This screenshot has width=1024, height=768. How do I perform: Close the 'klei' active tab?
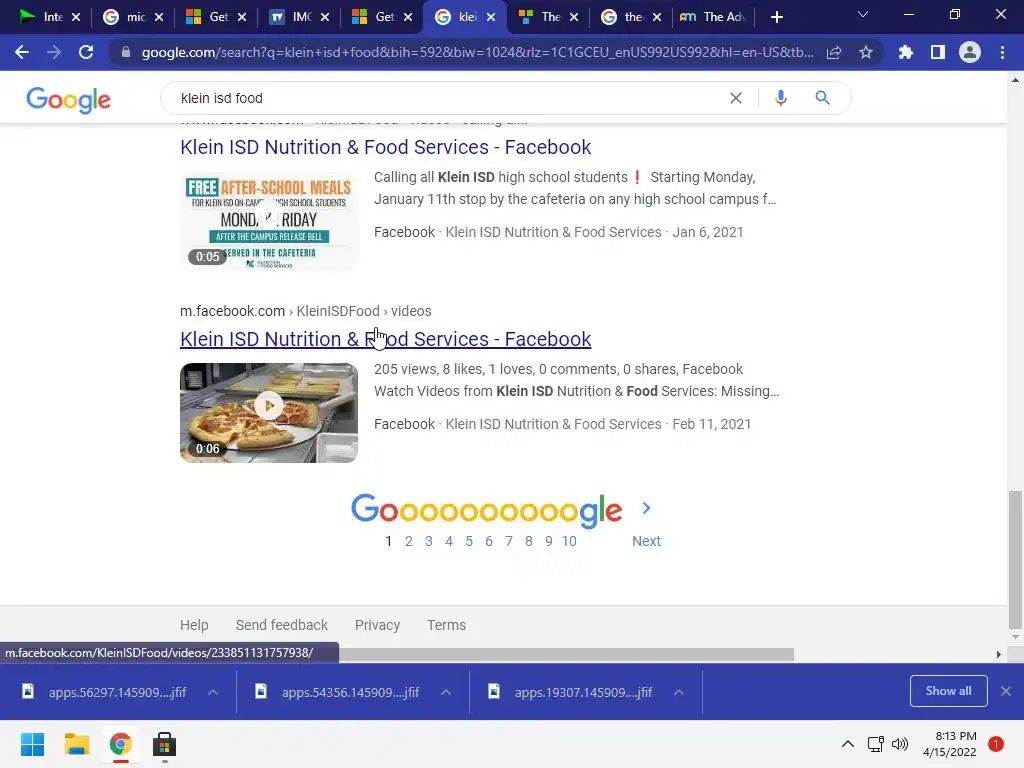pos(491,17)
